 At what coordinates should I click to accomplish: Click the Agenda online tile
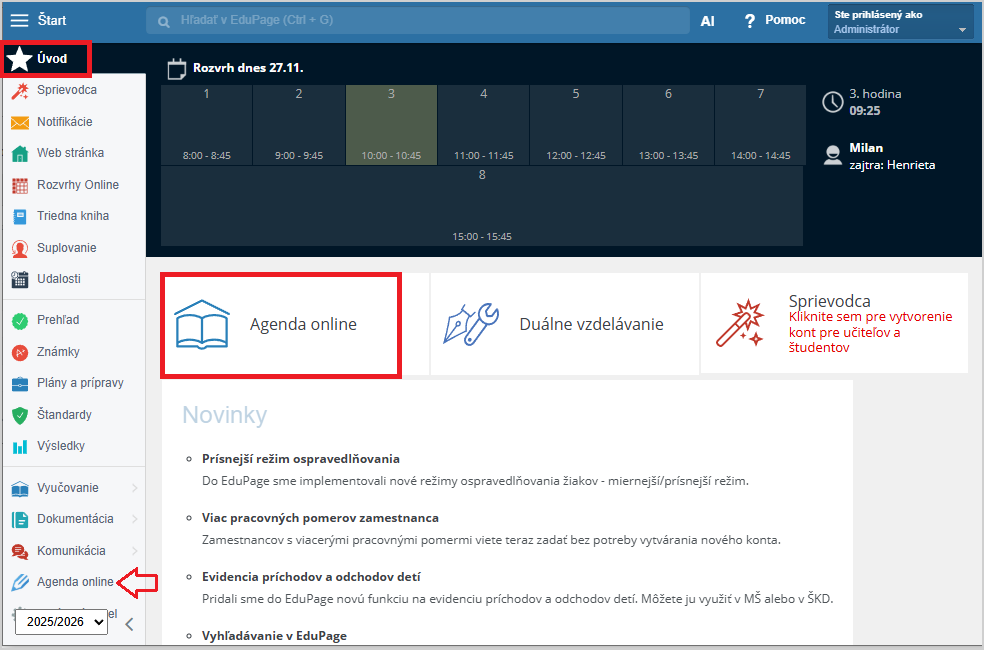coord(281,325)
